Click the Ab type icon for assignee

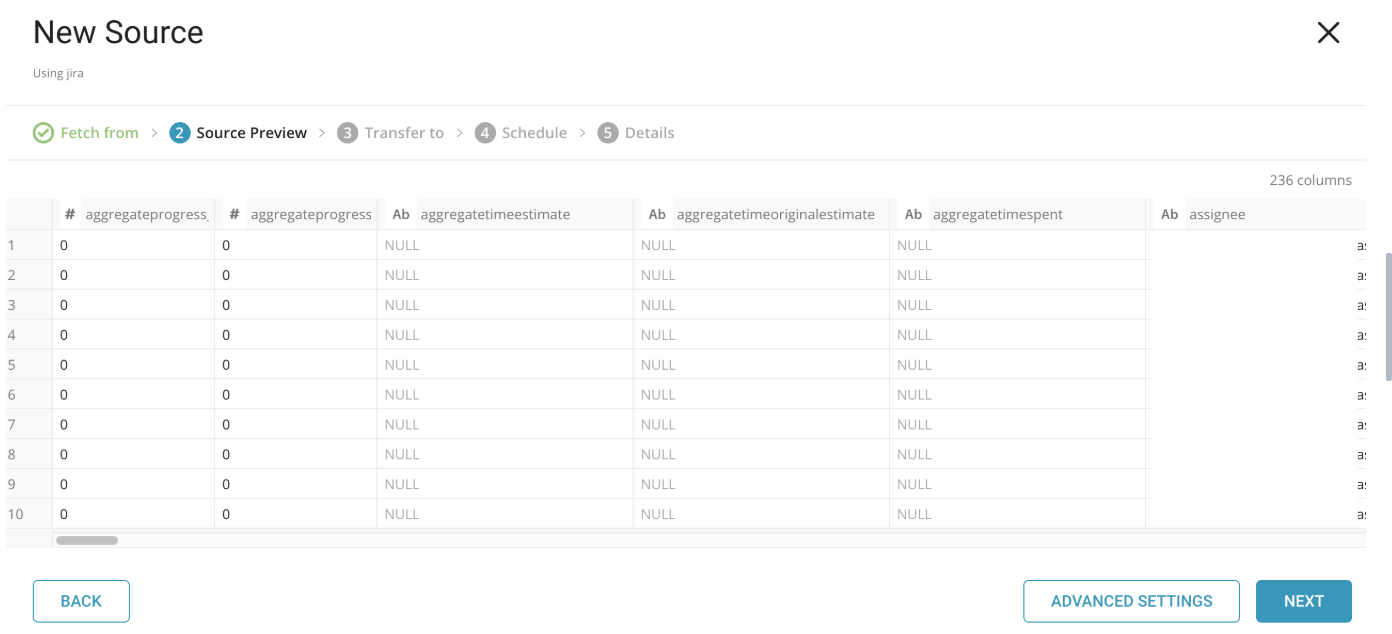point(1169,214)
